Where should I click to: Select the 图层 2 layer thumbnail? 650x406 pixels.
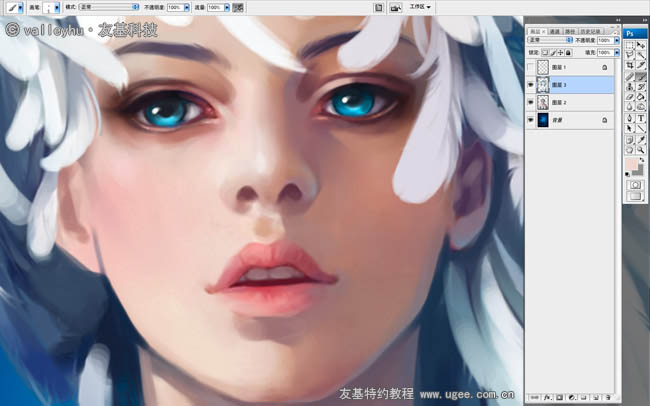coord(543,102)
